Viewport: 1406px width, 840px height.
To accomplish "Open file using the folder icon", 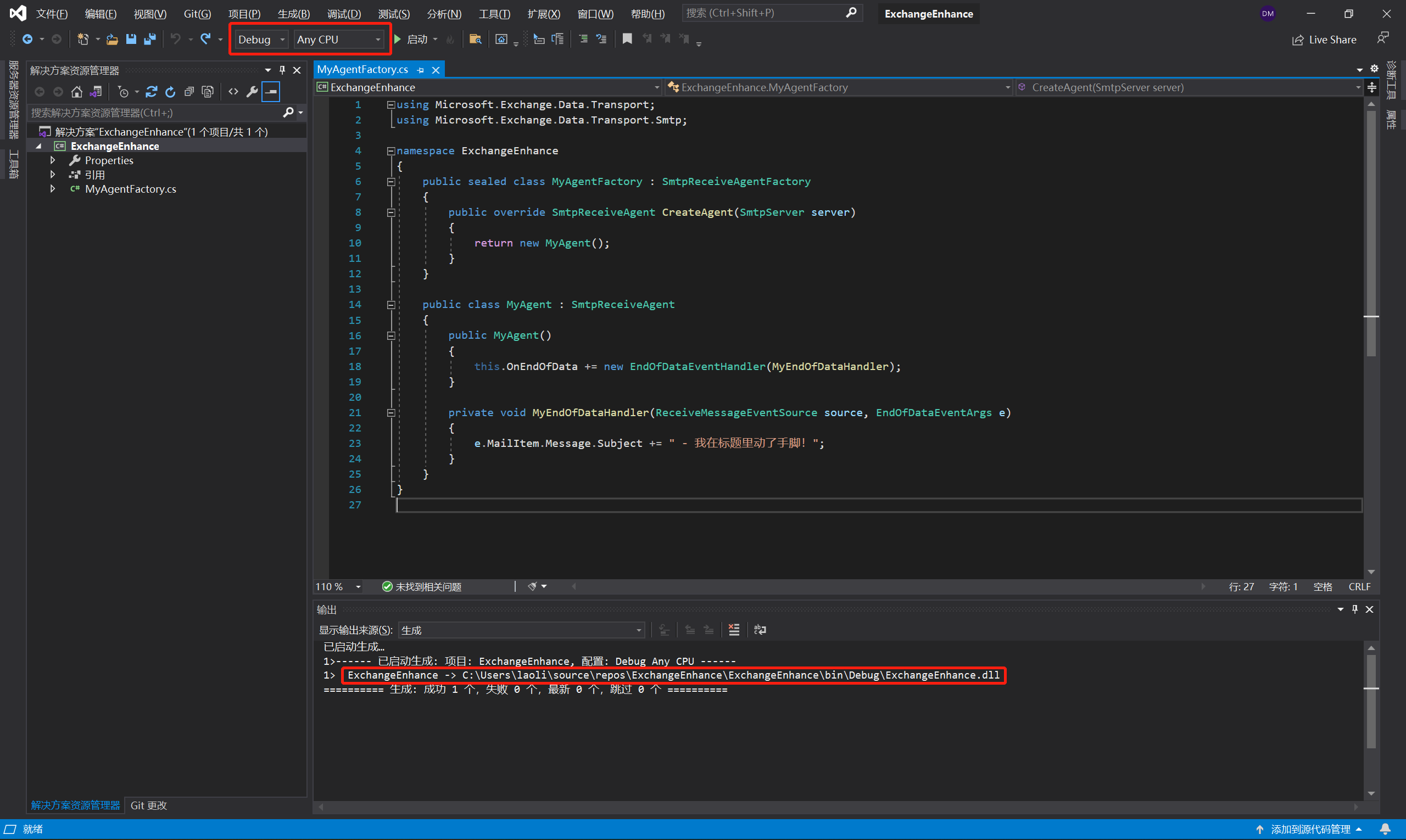I will [x=112, y=39].
